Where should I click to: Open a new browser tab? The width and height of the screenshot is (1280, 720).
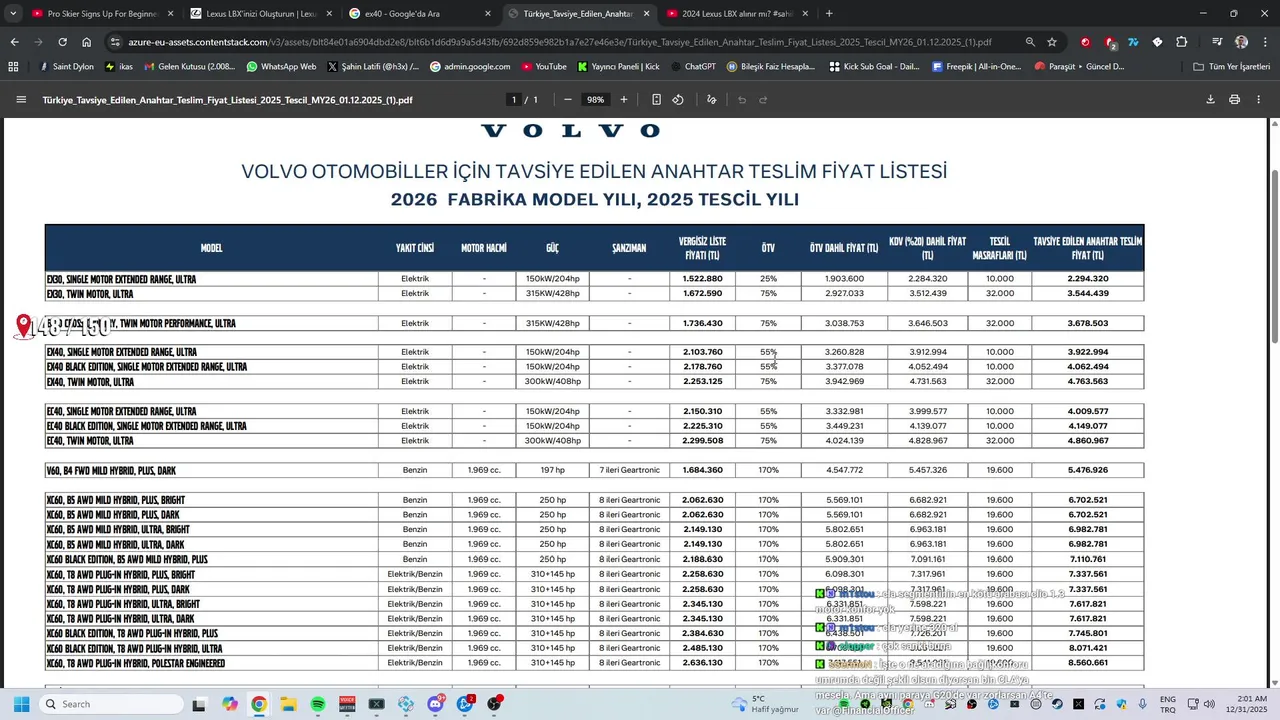click(829, 14)
